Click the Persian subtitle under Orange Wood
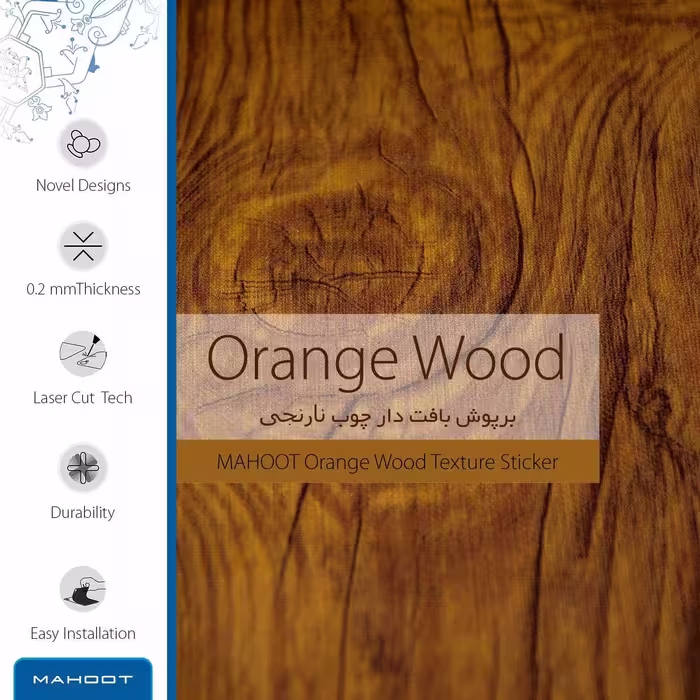This screenshot has height=700, width=700. (388, 417)
